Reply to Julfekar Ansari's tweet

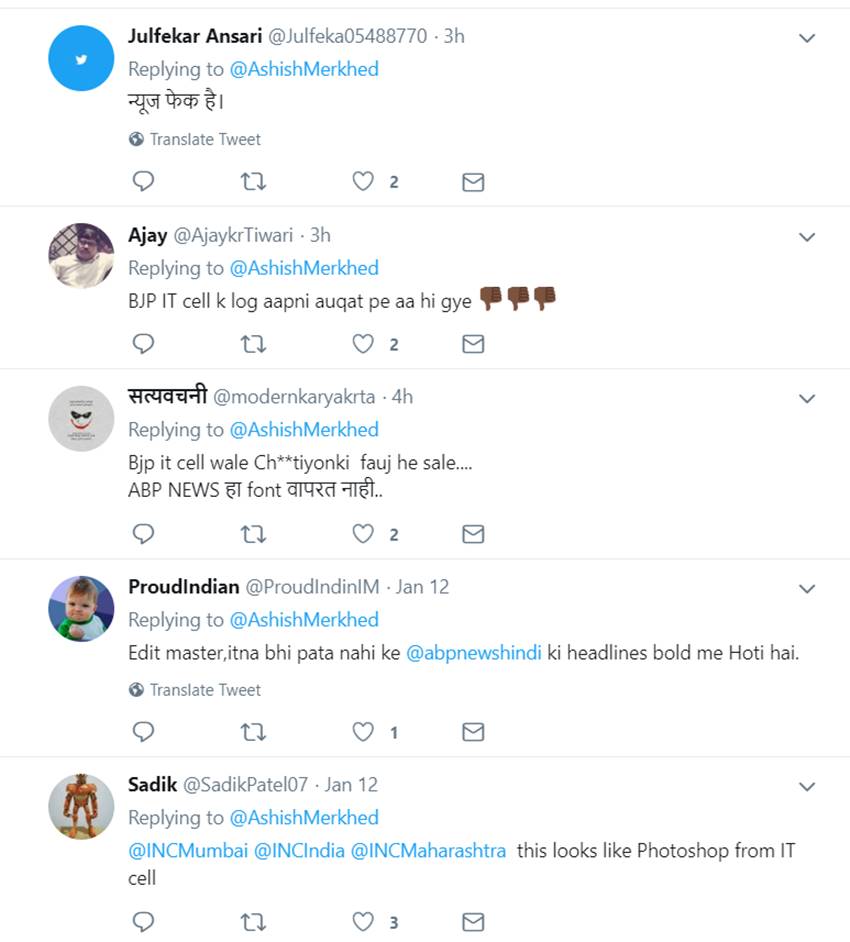[143, 181]
